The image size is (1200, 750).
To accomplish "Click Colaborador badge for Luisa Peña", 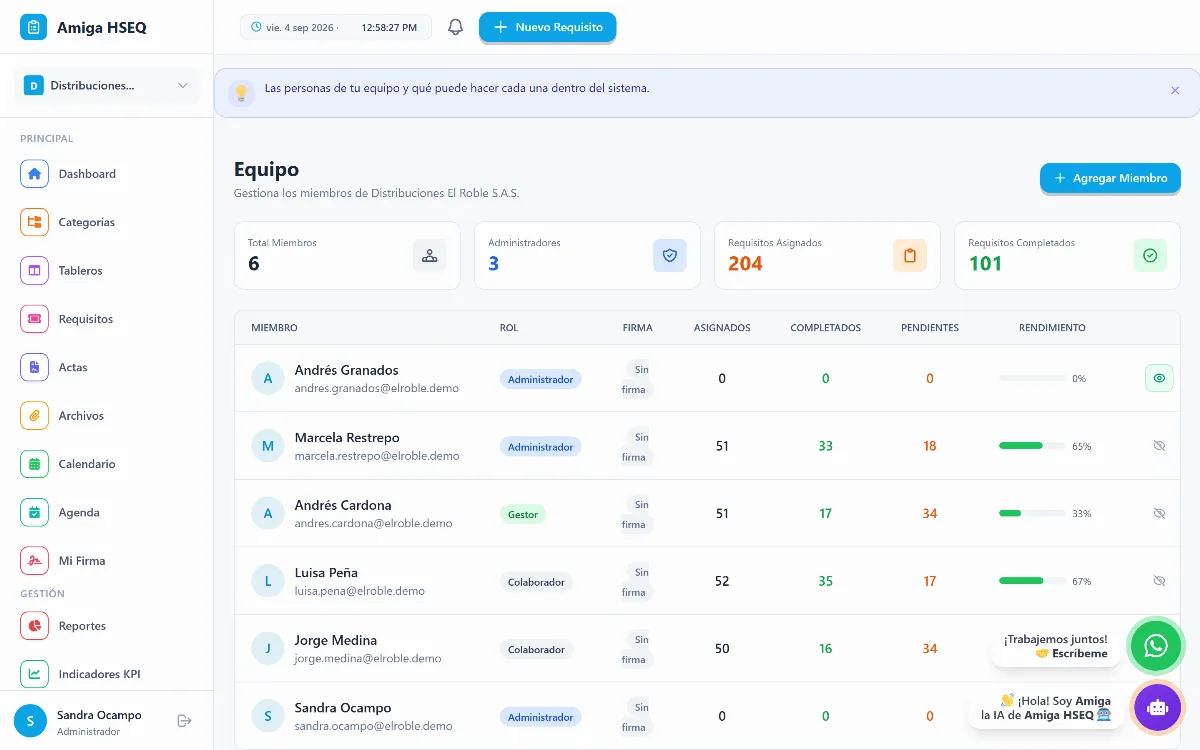I will pyautogui.click(x=537, y=582).
